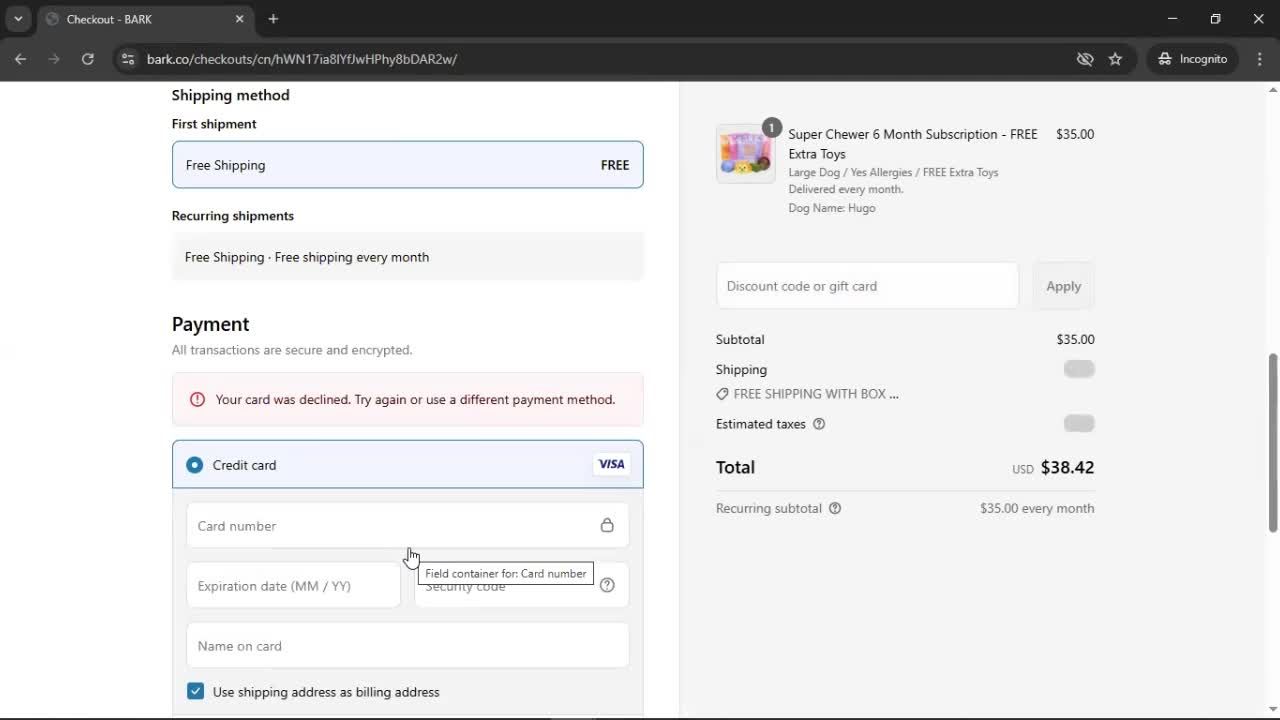The width and height of the screenshot is (1280, 720).
Task: Click the site information icon in address bar
Action: click(127, 59)
